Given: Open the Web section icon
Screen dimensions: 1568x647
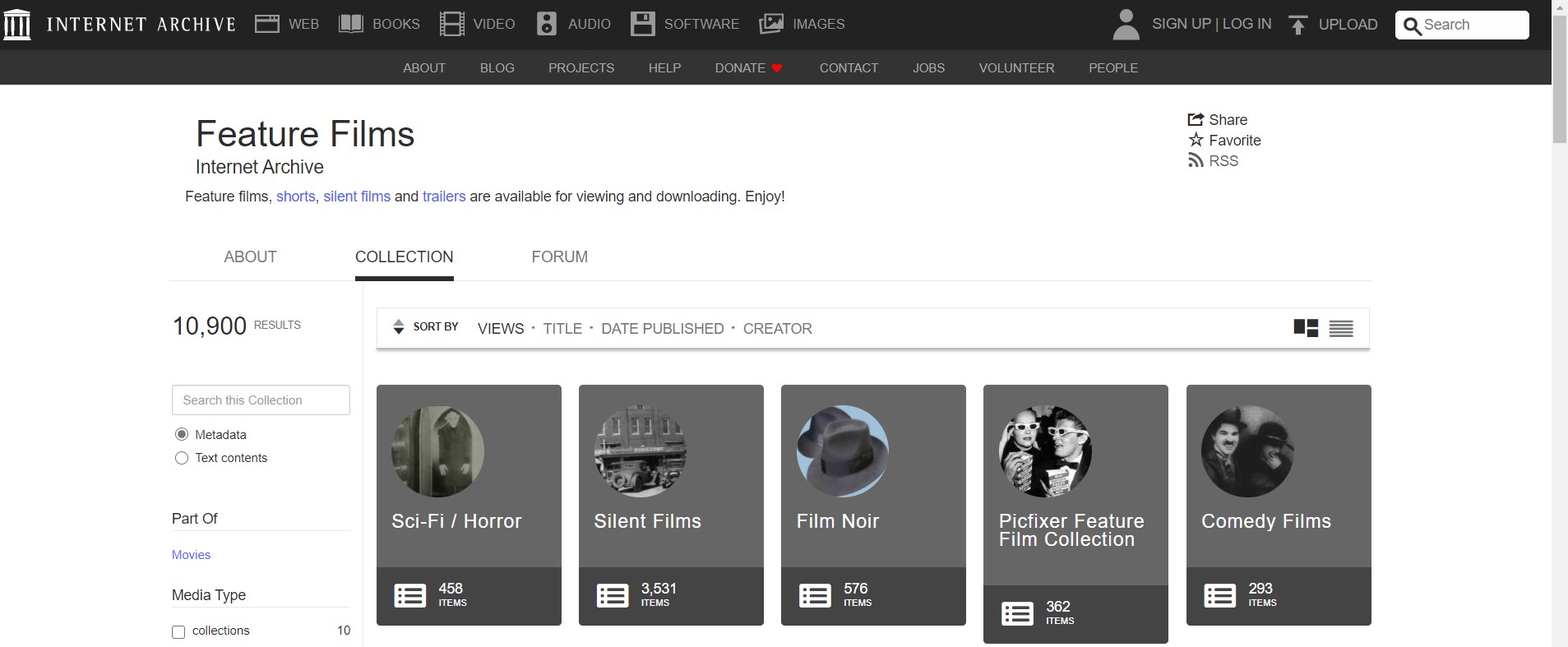Looking at the screenshot, I should (267, 24).
